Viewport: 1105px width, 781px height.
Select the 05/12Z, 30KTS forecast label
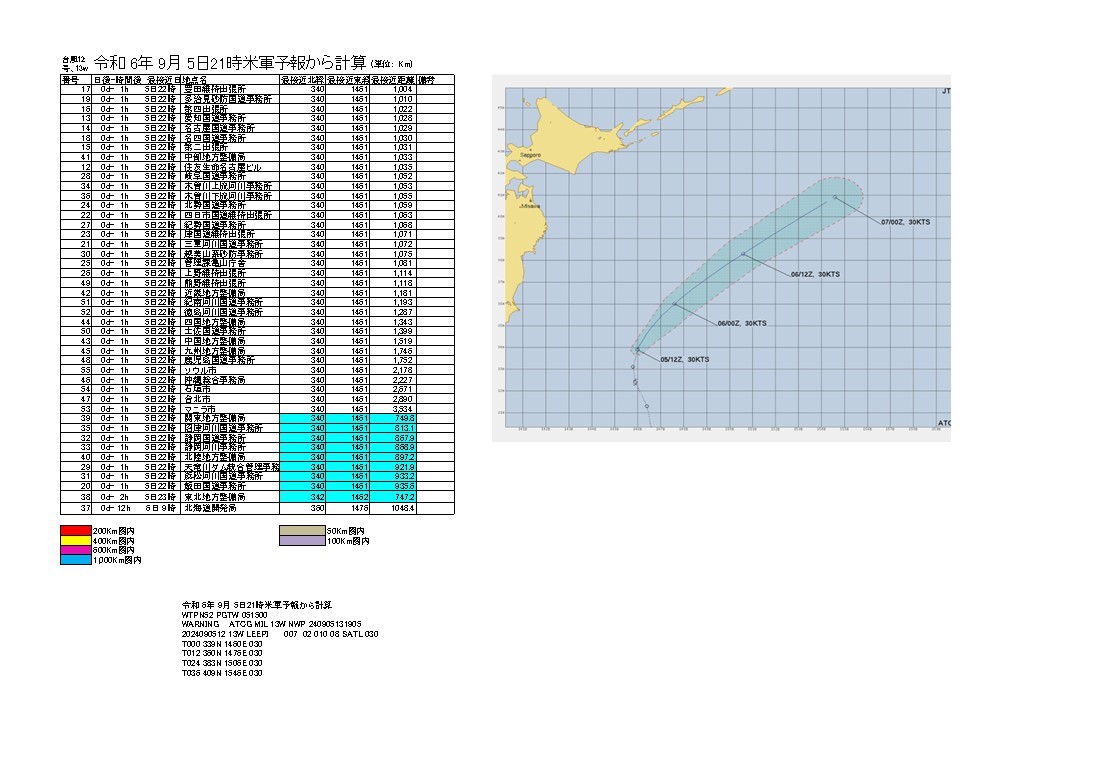tap(684, 359)
